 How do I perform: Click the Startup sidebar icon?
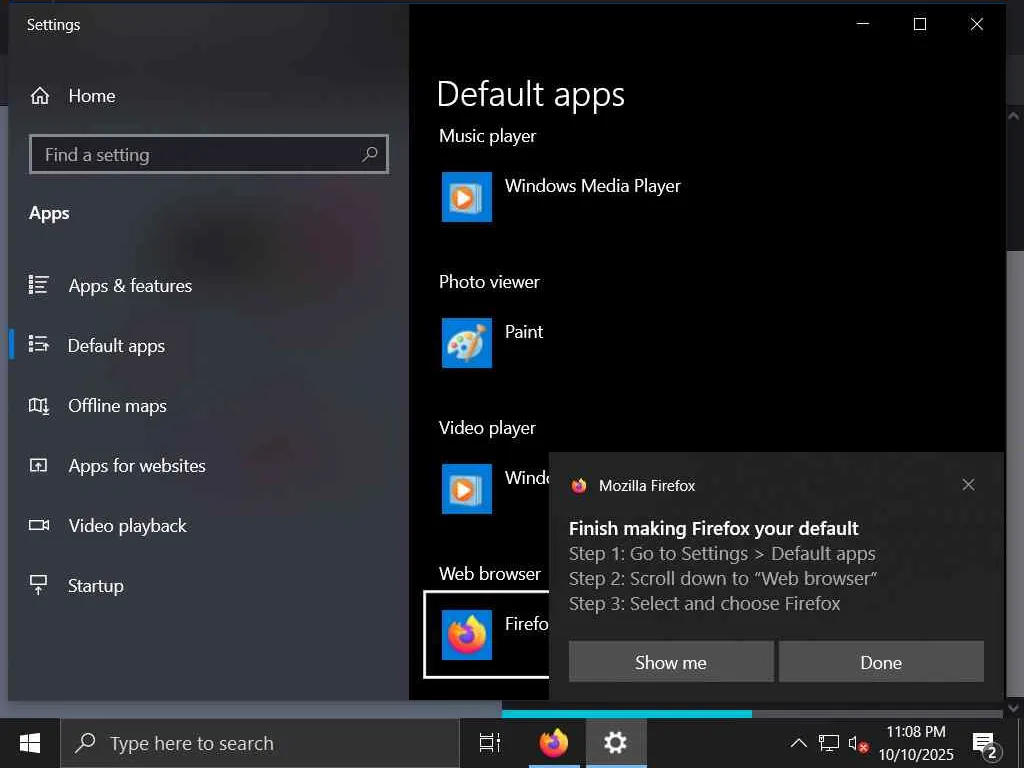tap(39, 584)
